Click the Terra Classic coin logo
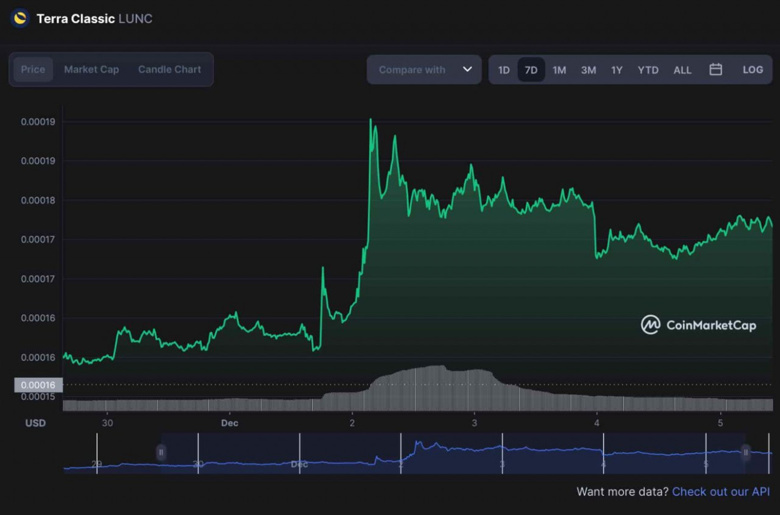This screenshot has height=515, width=780. point(19,18)
